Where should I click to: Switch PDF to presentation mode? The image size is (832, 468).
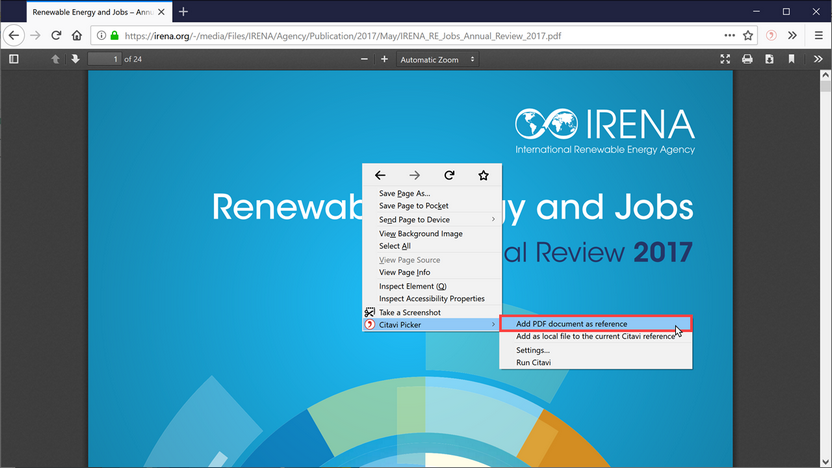point(725,59)
